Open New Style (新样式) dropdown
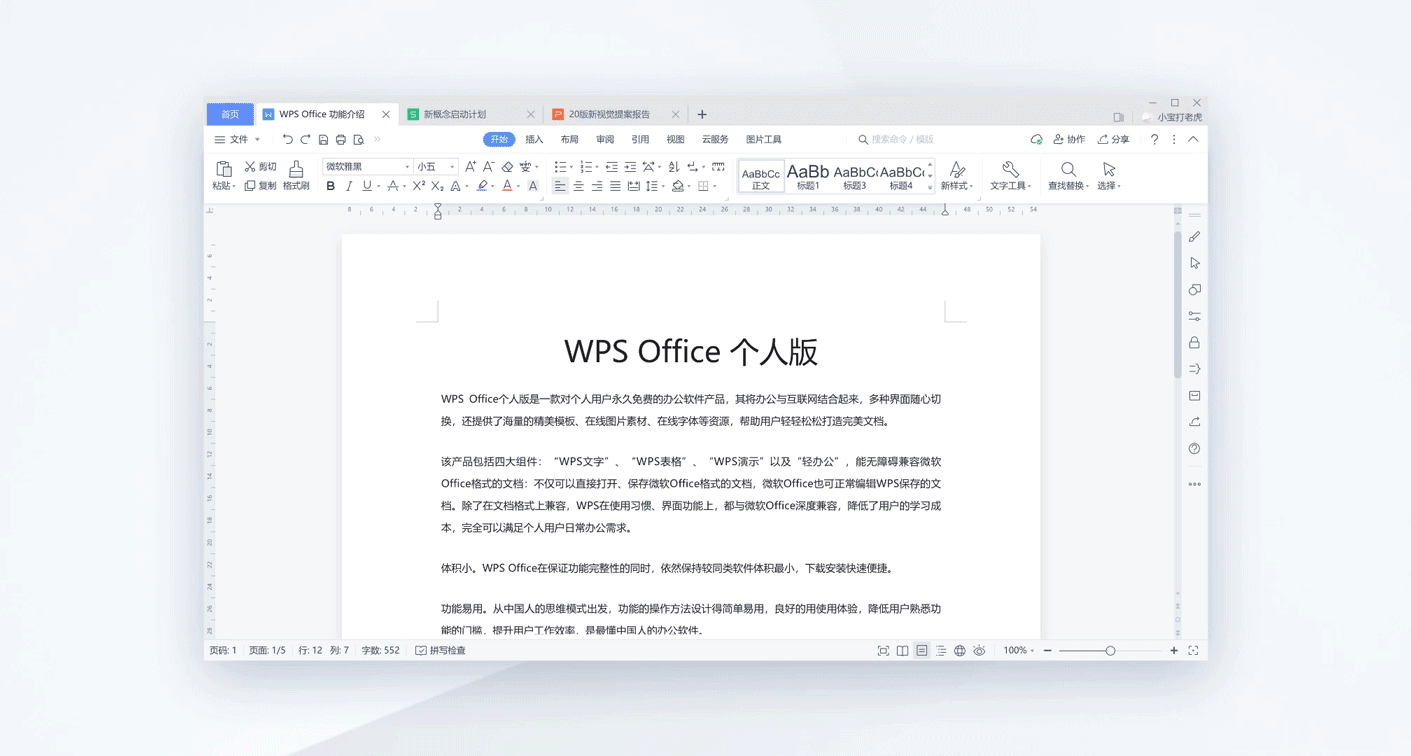This screenshot has height=756, width=1411. pos(957,175)
